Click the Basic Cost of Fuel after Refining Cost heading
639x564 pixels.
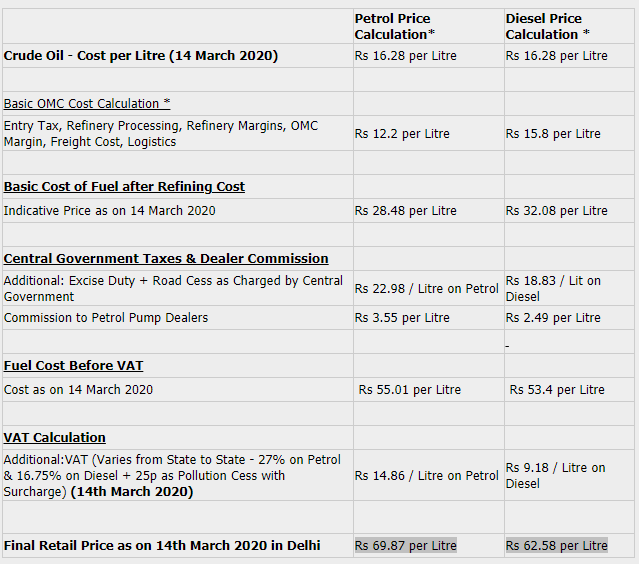[x=124, y=186]
